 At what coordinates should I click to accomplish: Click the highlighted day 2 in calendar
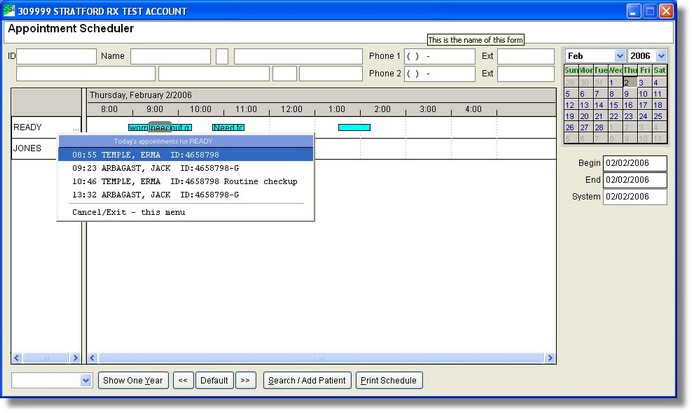[629, 83]
